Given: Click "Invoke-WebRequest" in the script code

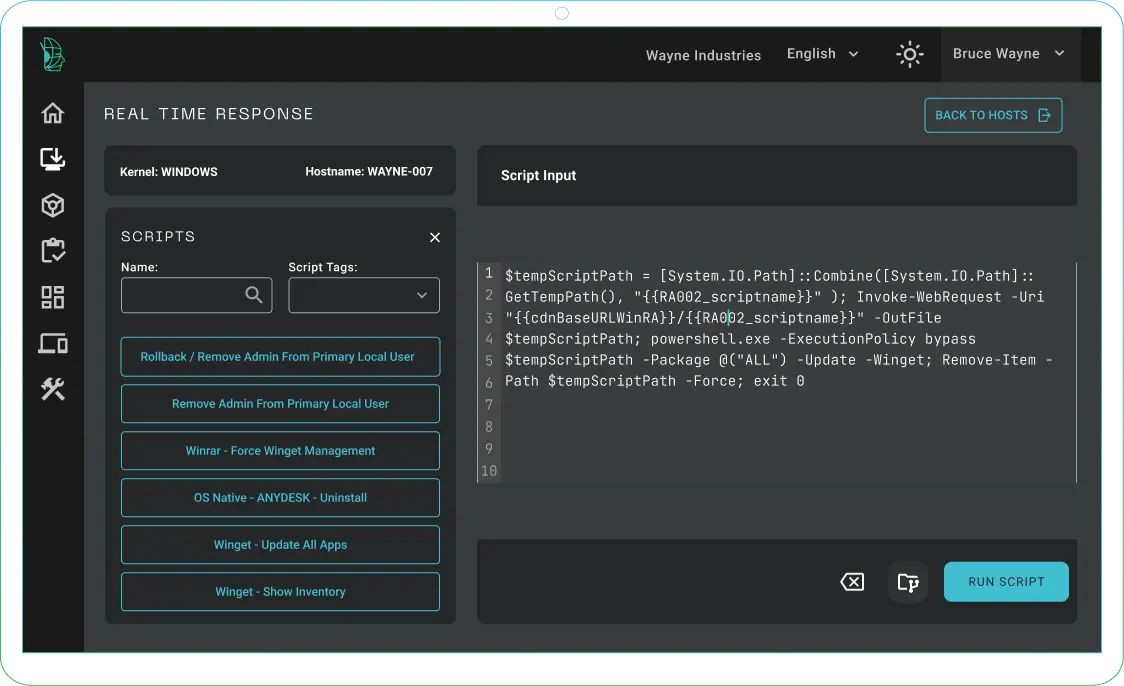Looking at the screenshot, I should coord(929,297).
